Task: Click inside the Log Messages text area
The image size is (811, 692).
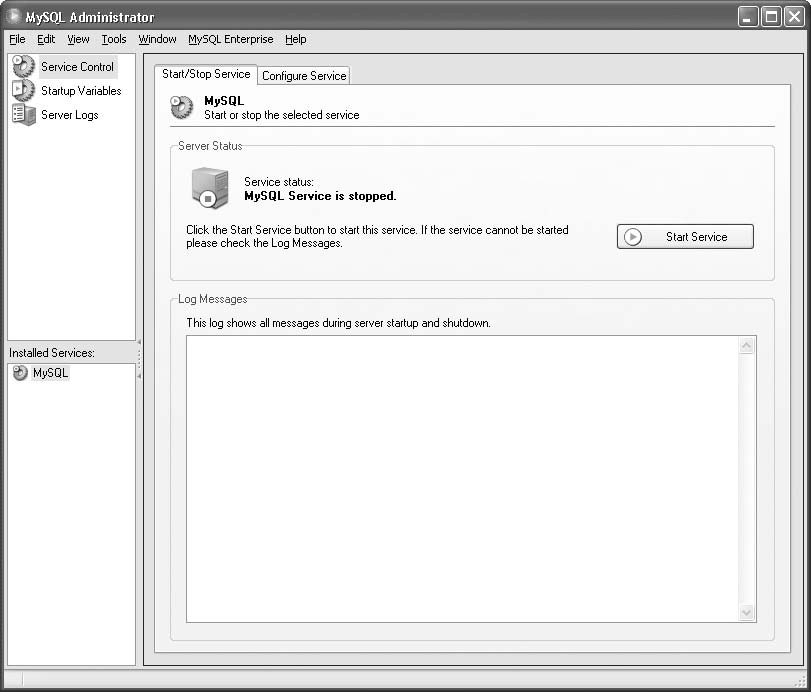Action: point(460,478)
